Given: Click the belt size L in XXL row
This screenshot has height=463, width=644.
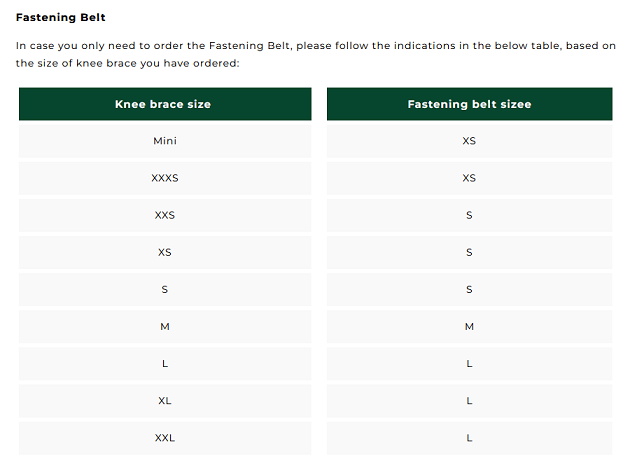Looking at the screenshot, I should coord(469,438).
